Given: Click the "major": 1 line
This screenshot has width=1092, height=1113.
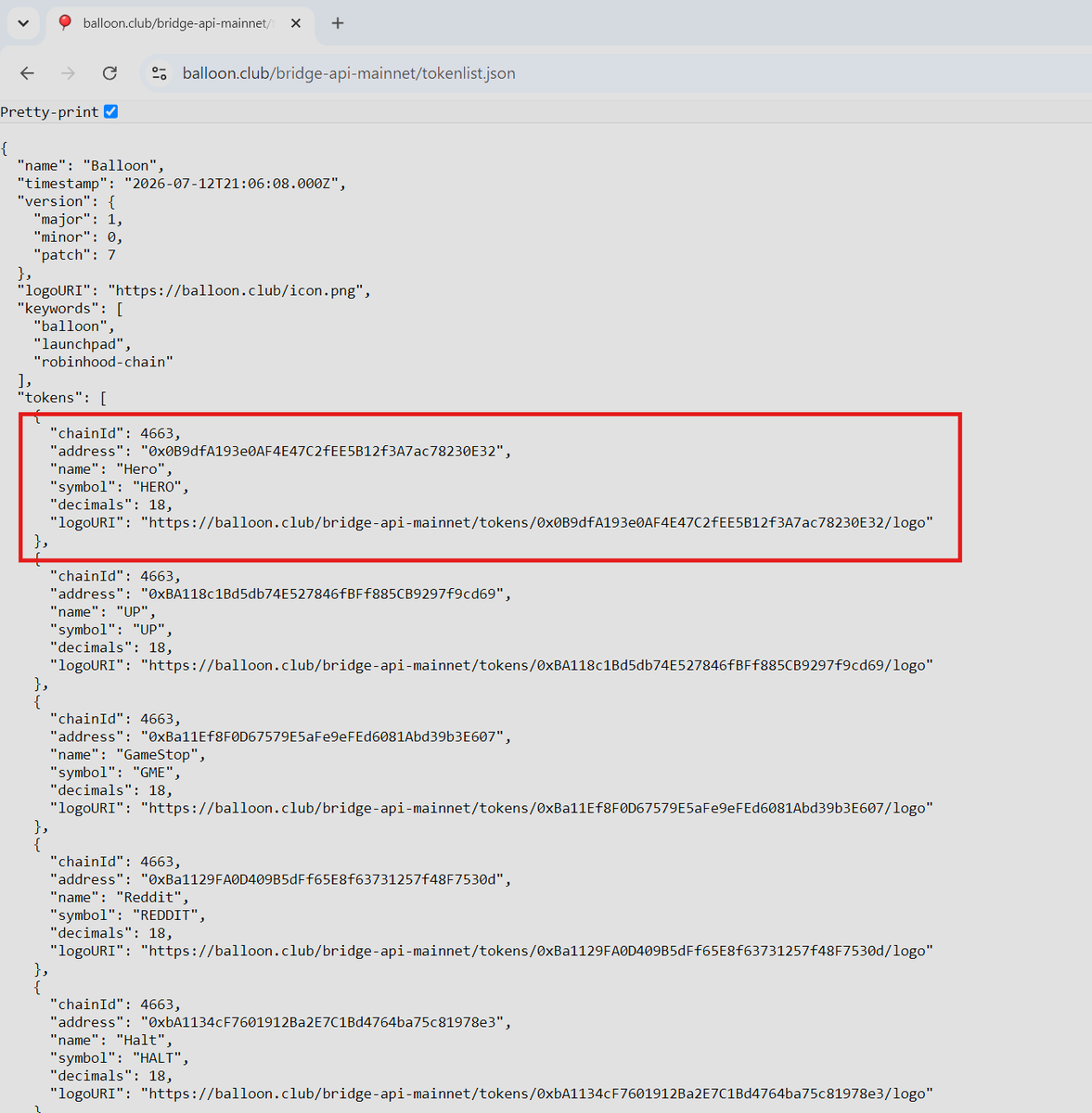Looking at the screenshot, I should (x=78, y=220).
